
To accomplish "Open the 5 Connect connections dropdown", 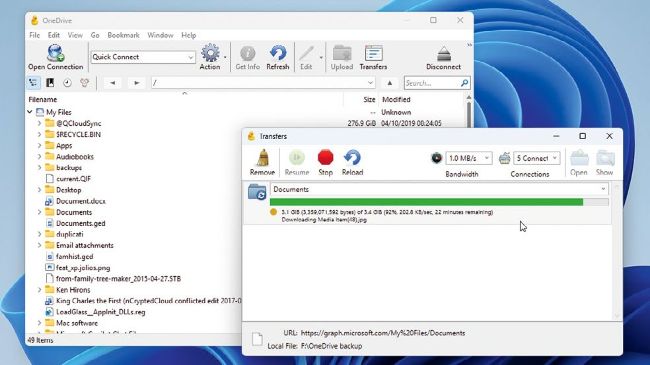I will pos(555,158).
